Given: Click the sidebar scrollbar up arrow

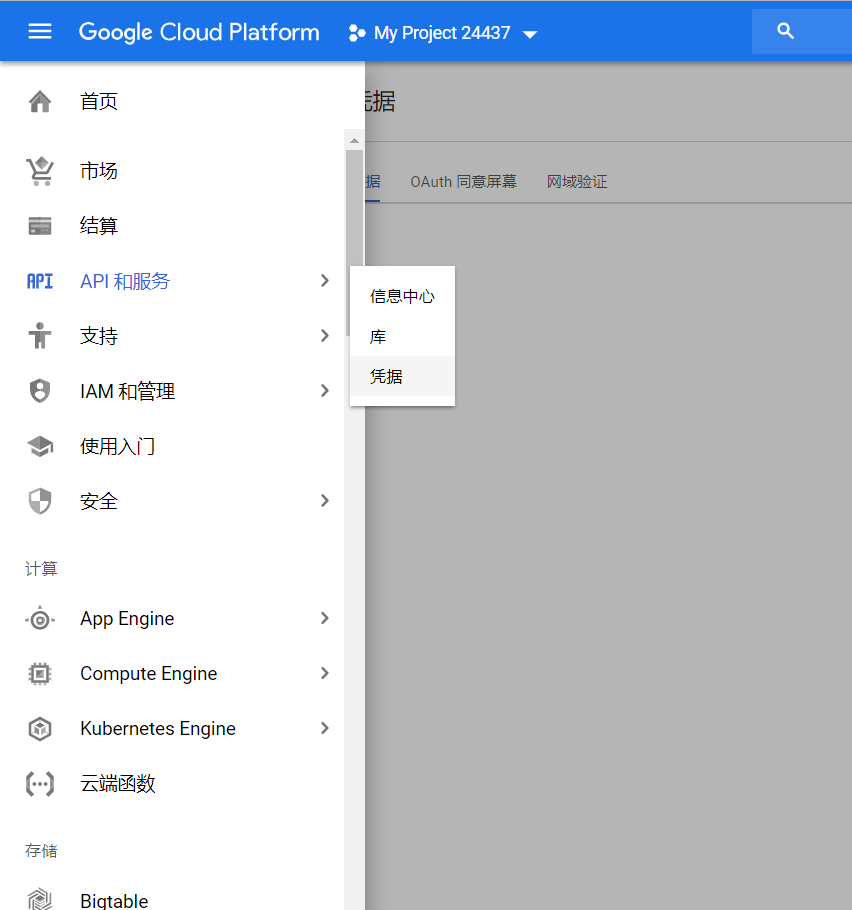Looking at the screenshot, I should 354,140.
